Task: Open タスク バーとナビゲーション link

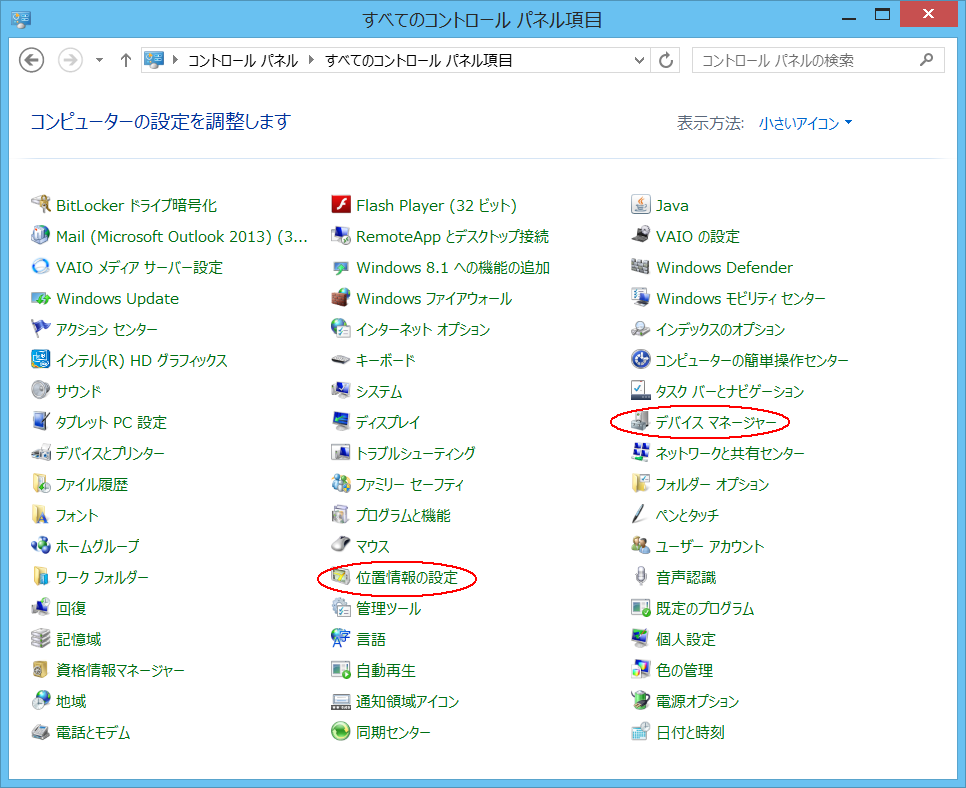Action: point(730,391)
